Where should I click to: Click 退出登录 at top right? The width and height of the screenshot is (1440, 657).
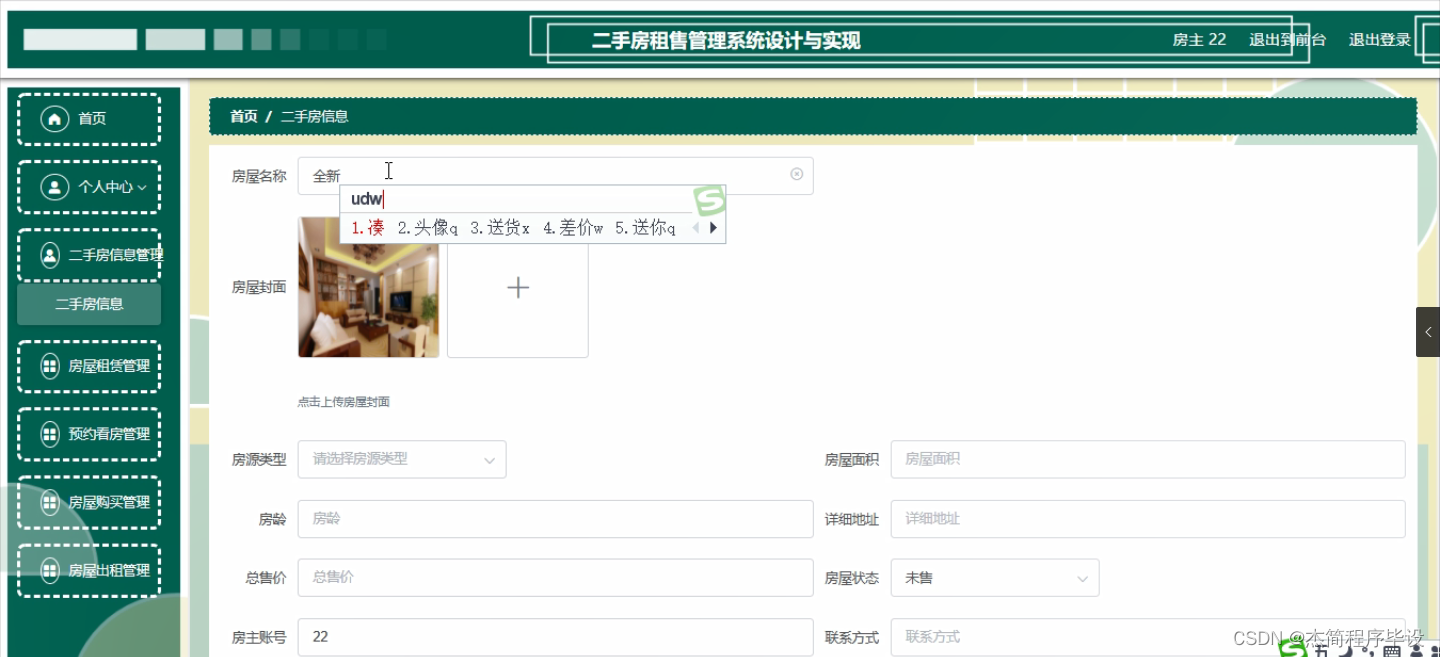pos(1379,39)
